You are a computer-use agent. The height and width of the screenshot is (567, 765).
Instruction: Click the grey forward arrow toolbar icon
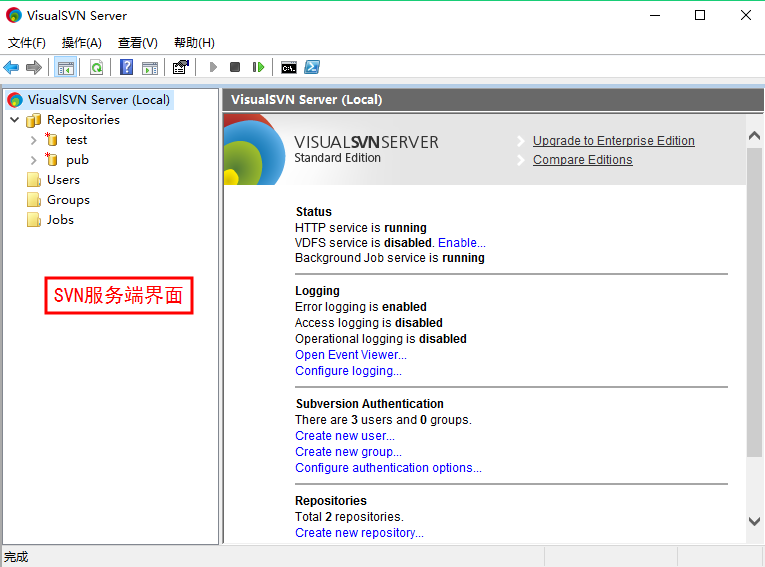point(34,67)
